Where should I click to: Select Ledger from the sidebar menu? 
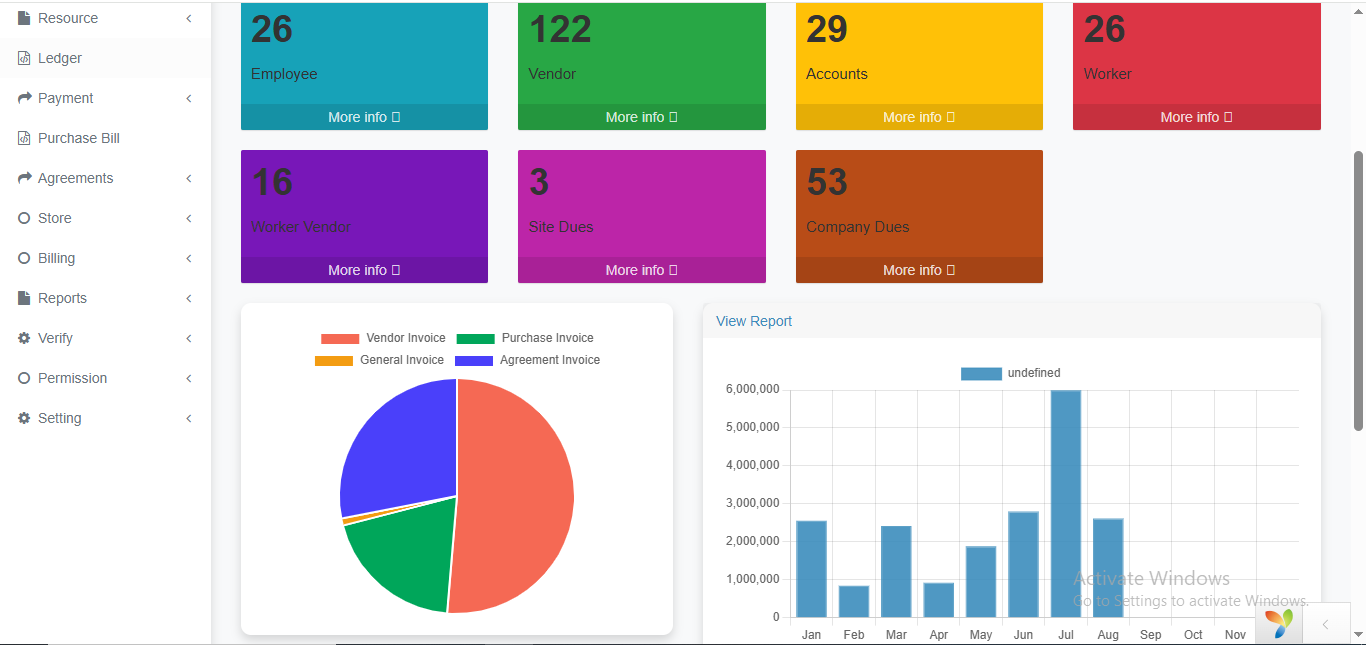pyautogui.click(x=59, y=58)
